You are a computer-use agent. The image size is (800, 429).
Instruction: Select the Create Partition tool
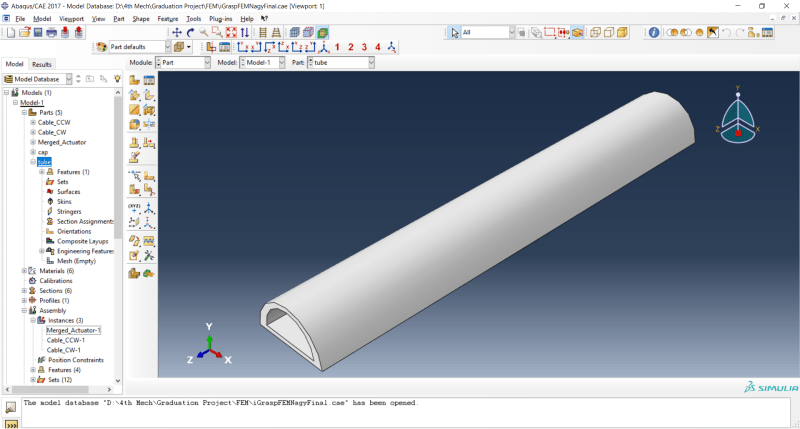134,189
